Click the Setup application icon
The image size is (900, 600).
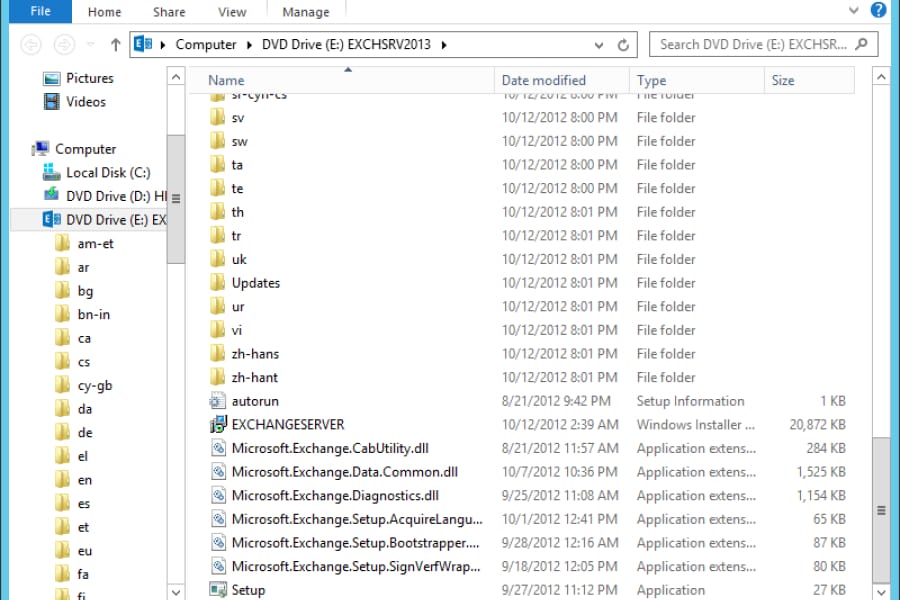(218, 590)
